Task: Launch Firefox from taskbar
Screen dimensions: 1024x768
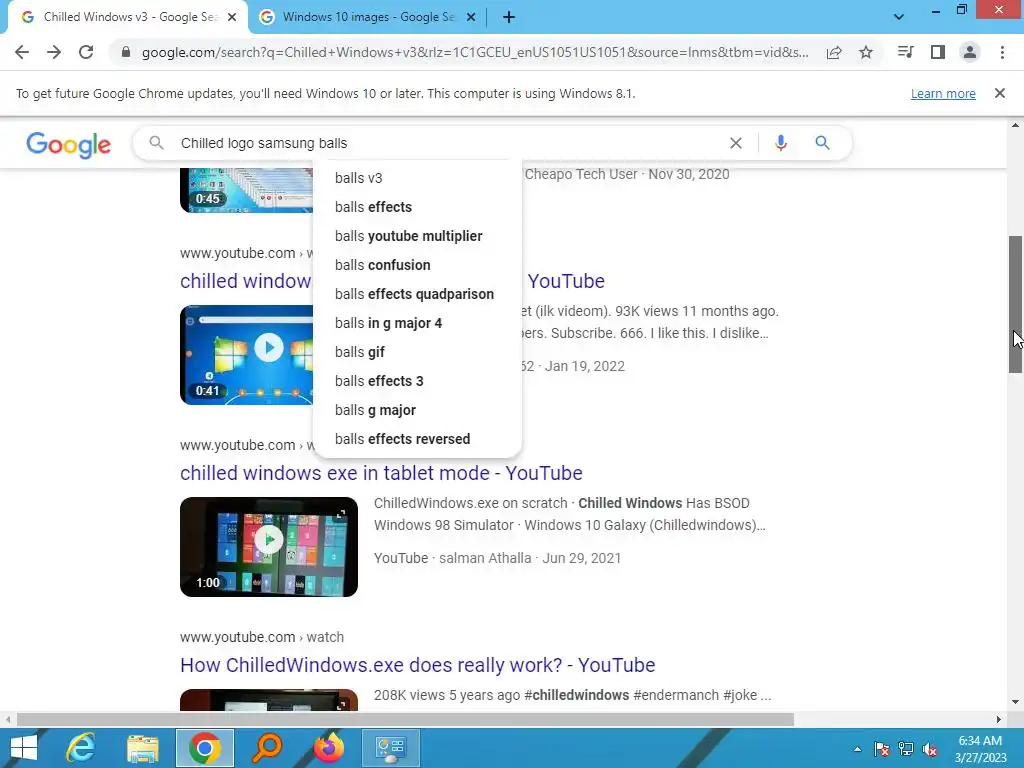Action: pyautogui.click(x=329, y=748)
